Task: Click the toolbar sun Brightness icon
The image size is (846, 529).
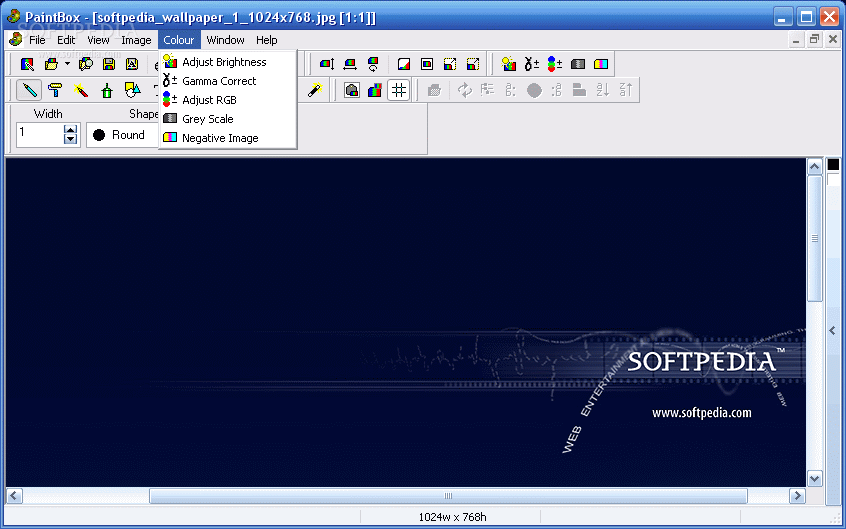Action: pyautogui.click(x=508, y=64)
